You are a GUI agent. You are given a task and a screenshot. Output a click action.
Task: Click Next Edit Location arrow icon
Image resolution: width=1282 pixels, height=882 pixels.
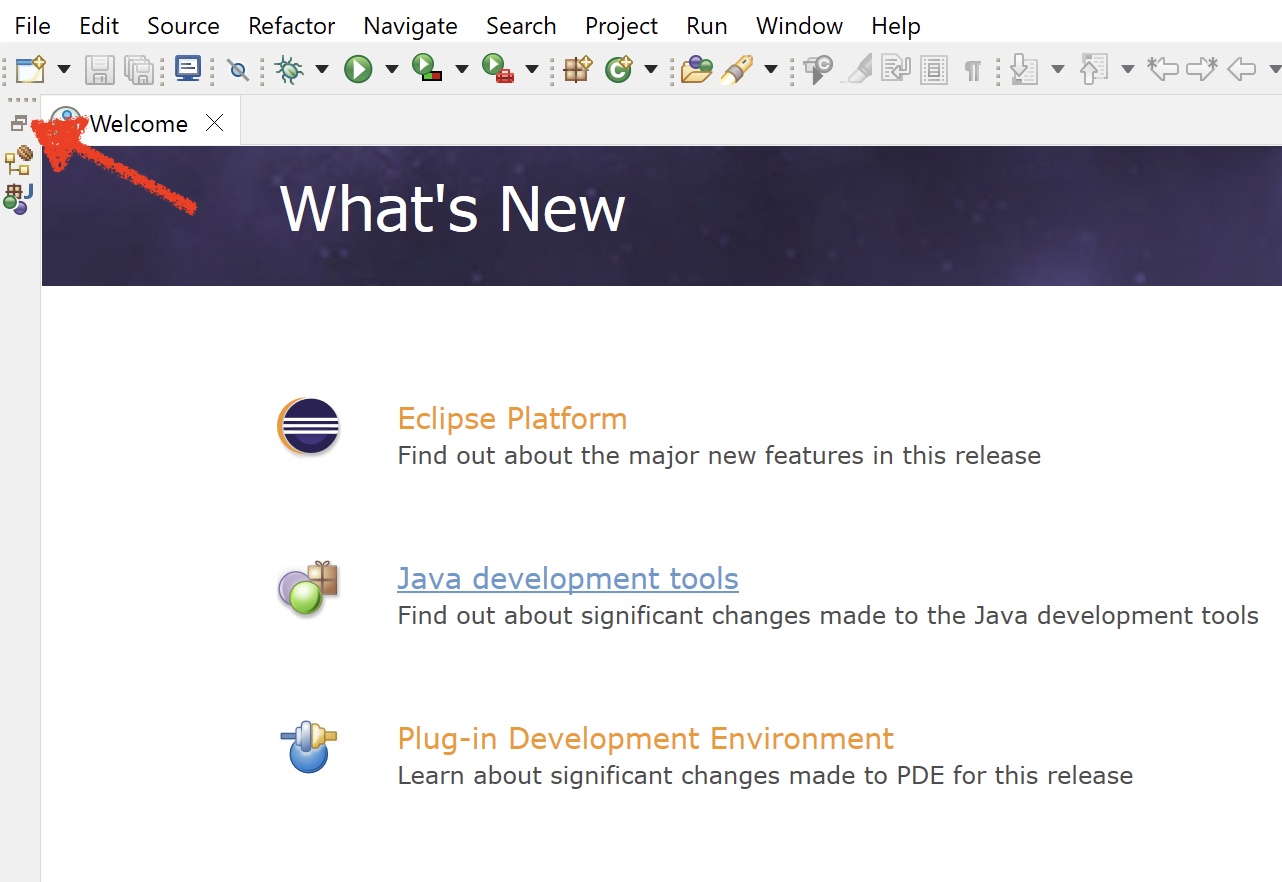1202,69
